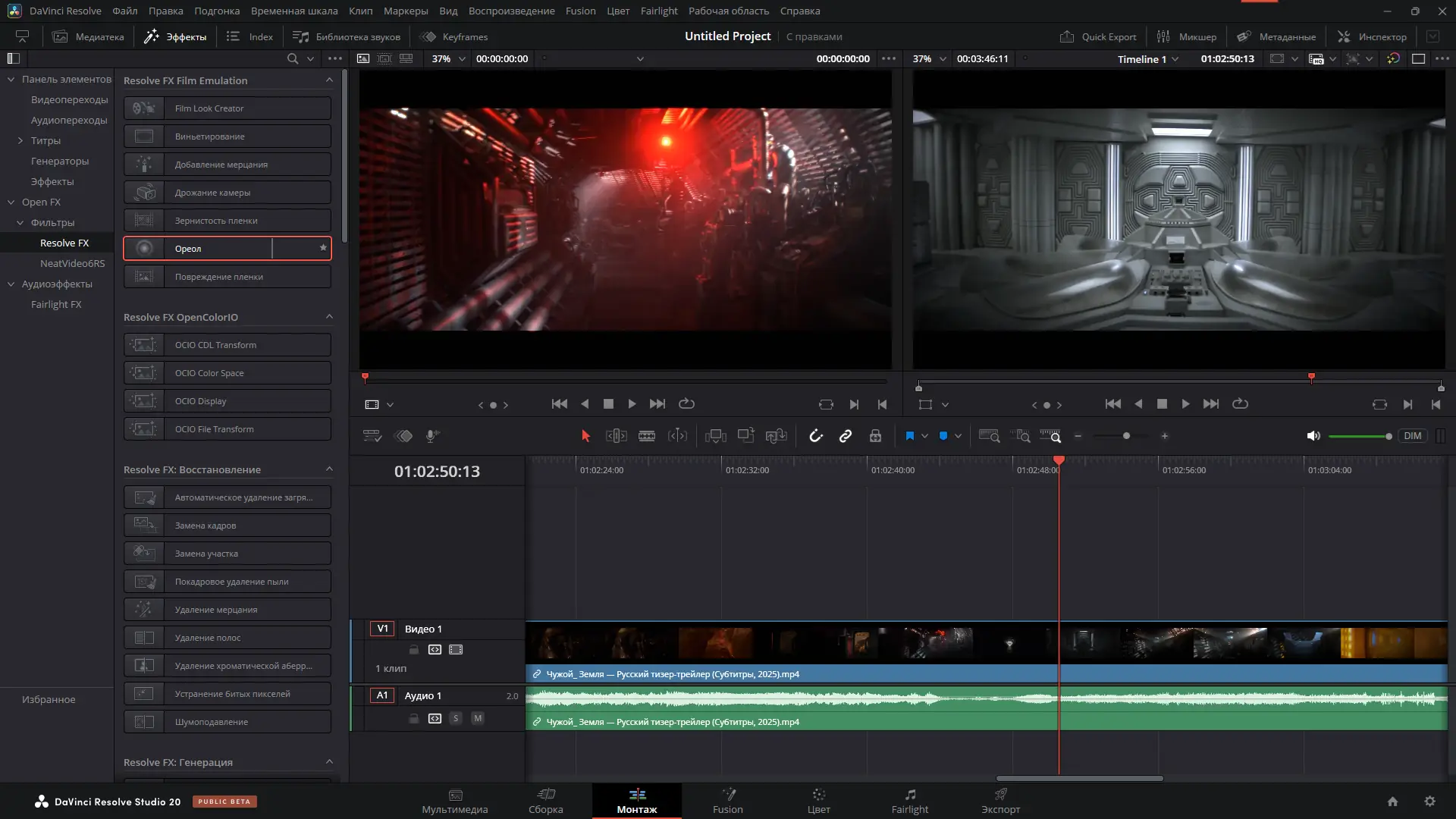Lock the Video 1 track
The width and height of the screenshot is (1456, 819).
click(413, 650)
